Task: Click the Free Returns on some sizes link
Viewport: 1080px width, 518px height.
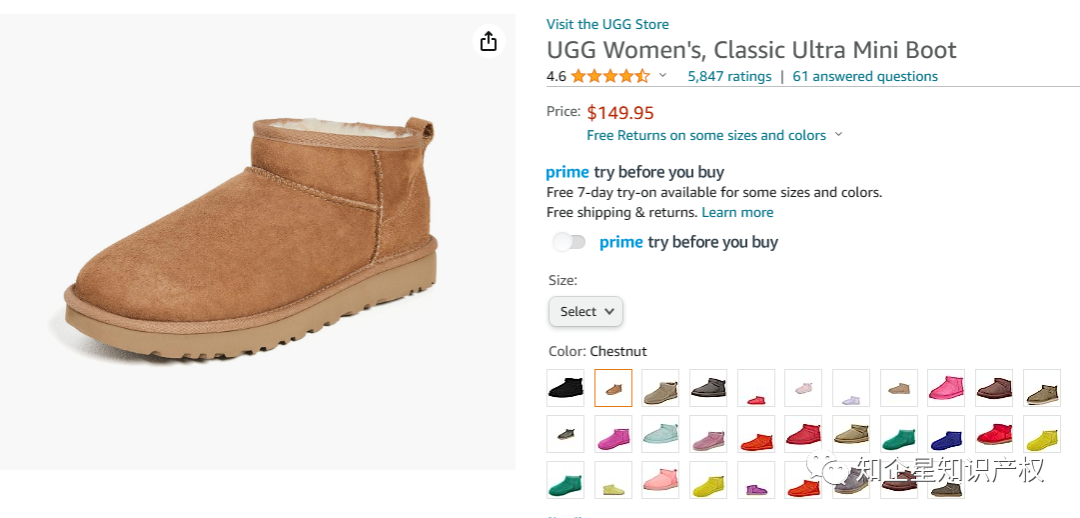Action: pos(706,135)
